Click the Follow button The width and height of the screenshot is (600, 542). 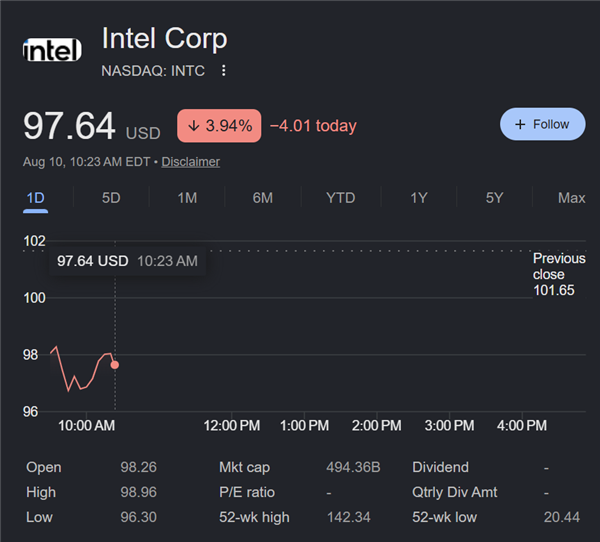pyautogui.click(x=542, y=124)
